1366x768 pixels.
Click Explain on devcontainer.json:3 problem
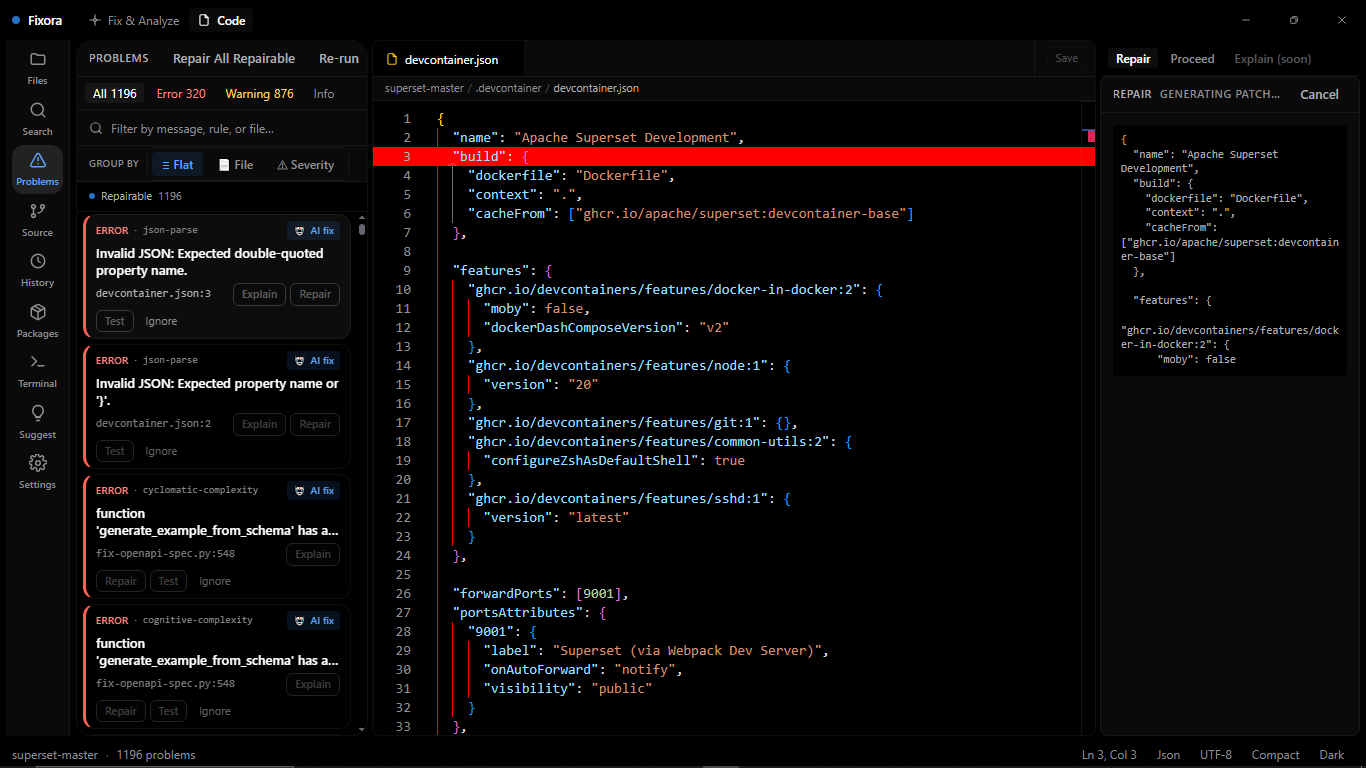coord(260,294)
